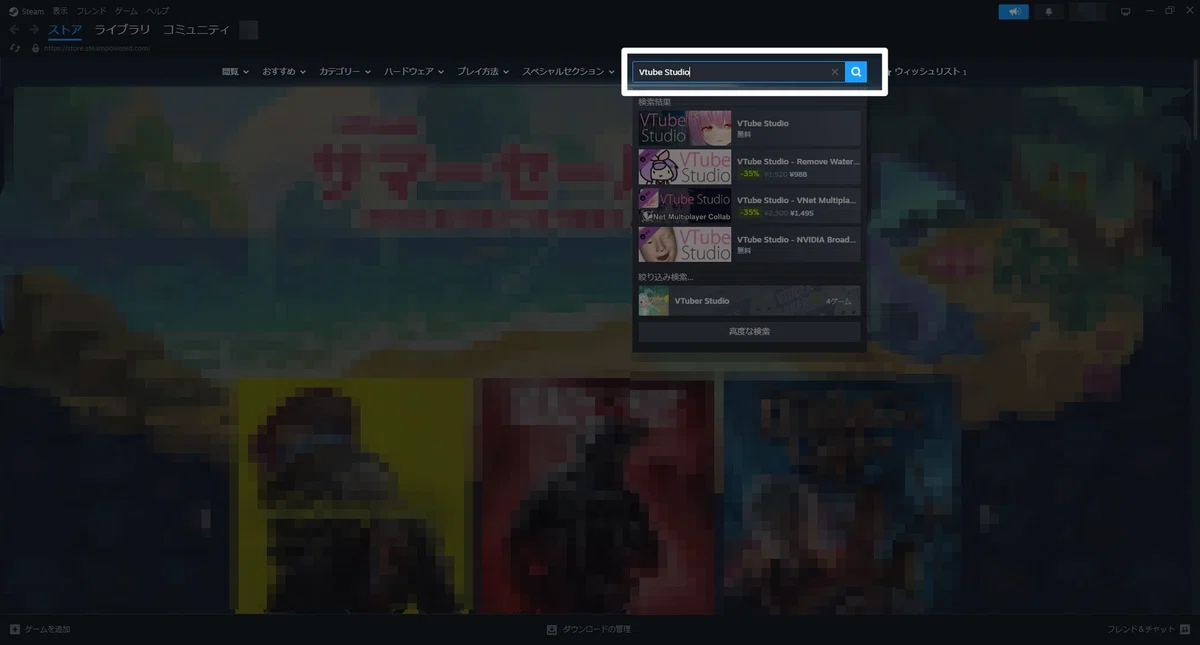Click the Steam logo menu
The width and height of the screenshot is (1200, 645).
tap(27, 11)
